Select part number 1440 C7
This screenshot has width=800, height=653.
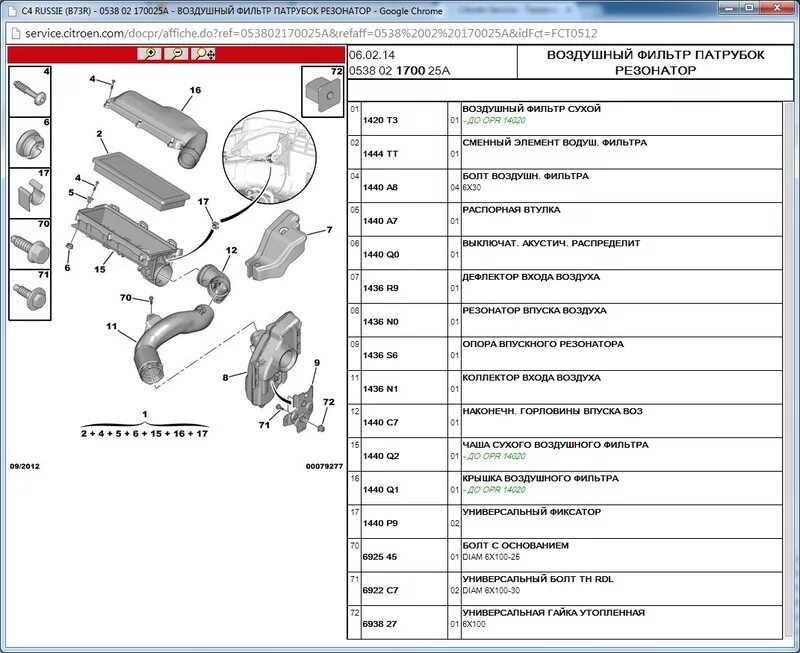tap(380, 422)
